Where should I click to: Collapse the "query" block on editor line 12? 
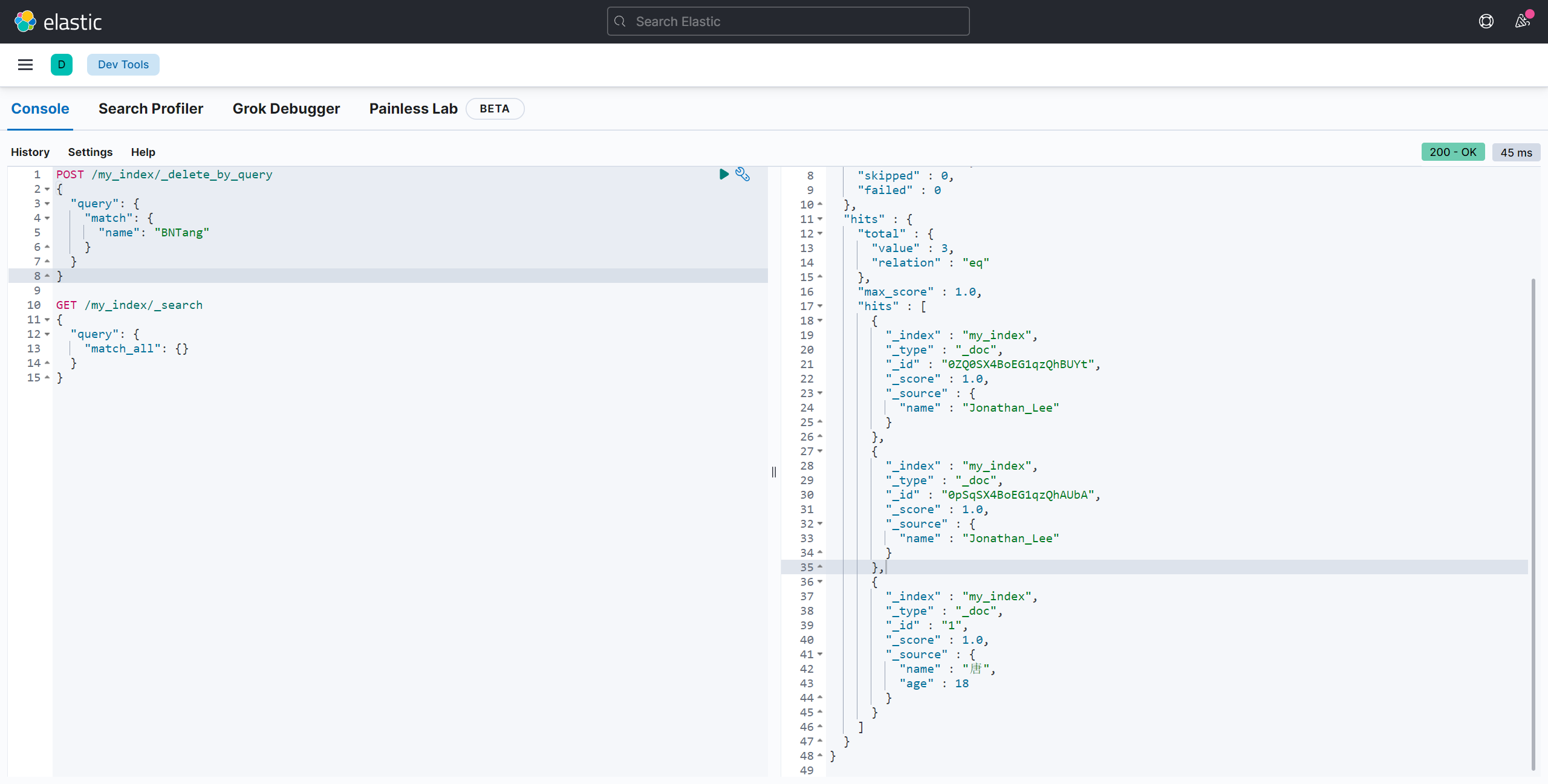47,334
